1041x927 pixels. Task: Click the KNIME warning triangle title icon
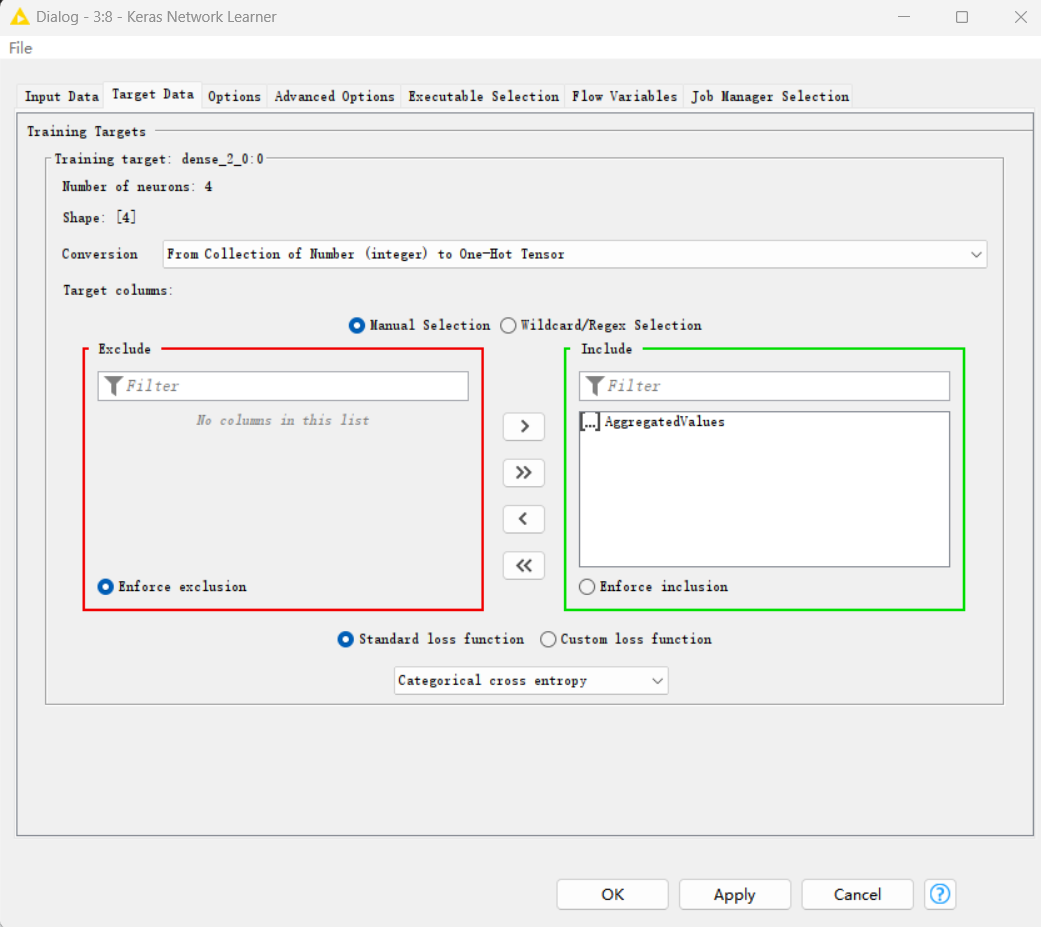pos(19,17)
